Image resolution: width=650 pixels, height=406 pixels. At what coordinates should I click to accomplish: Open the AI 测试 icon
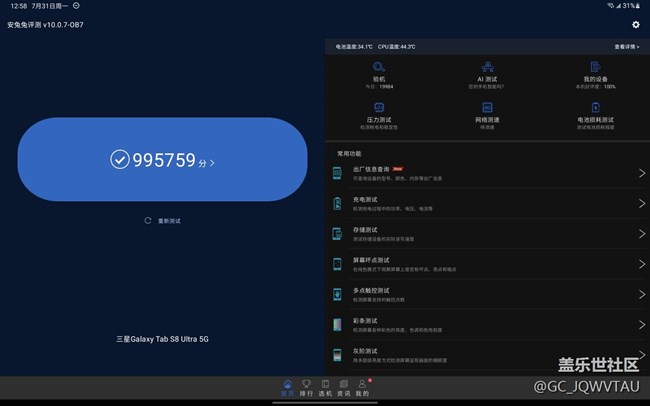[x=487, y=69]
